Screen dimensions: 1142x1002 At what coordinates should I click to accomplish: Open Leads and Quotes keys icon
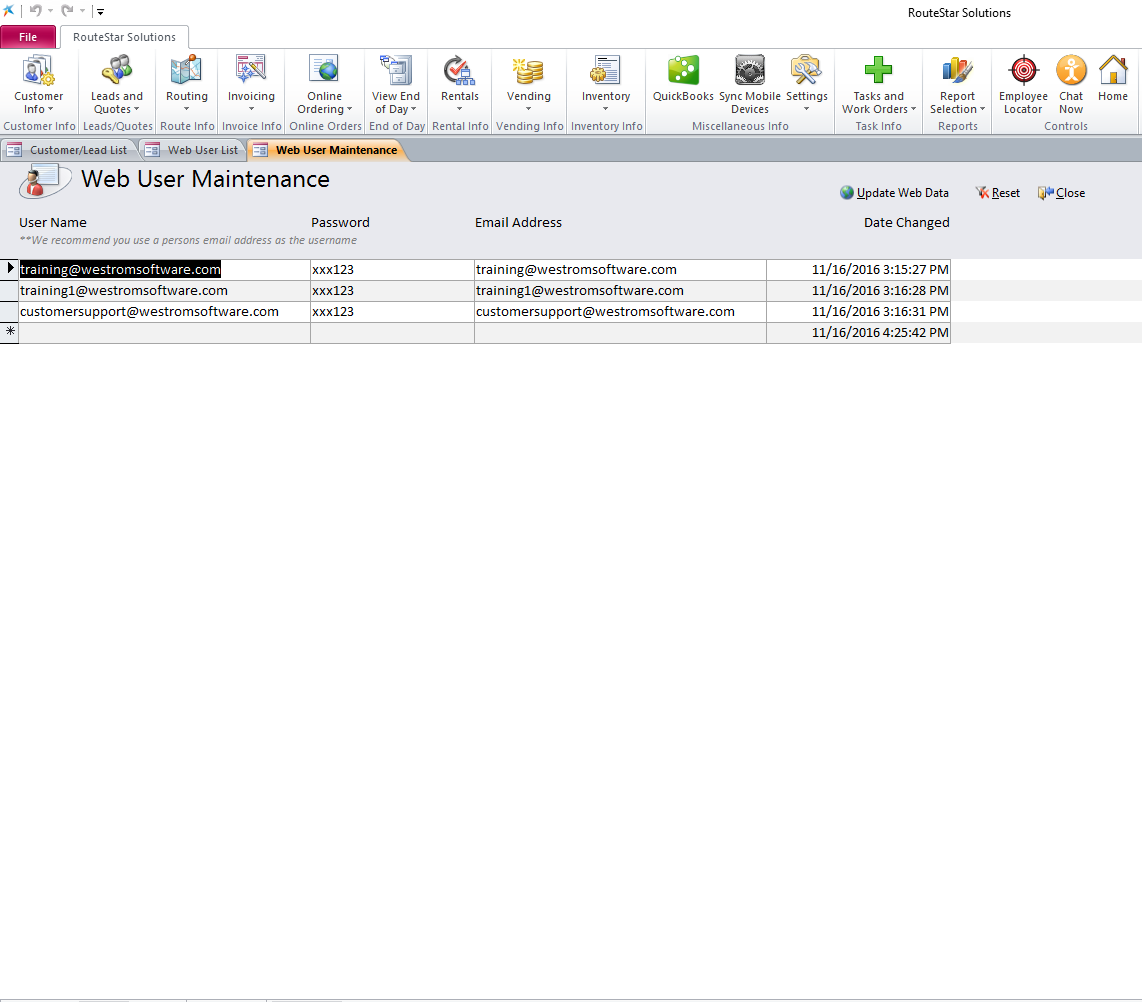coord(117,71)
